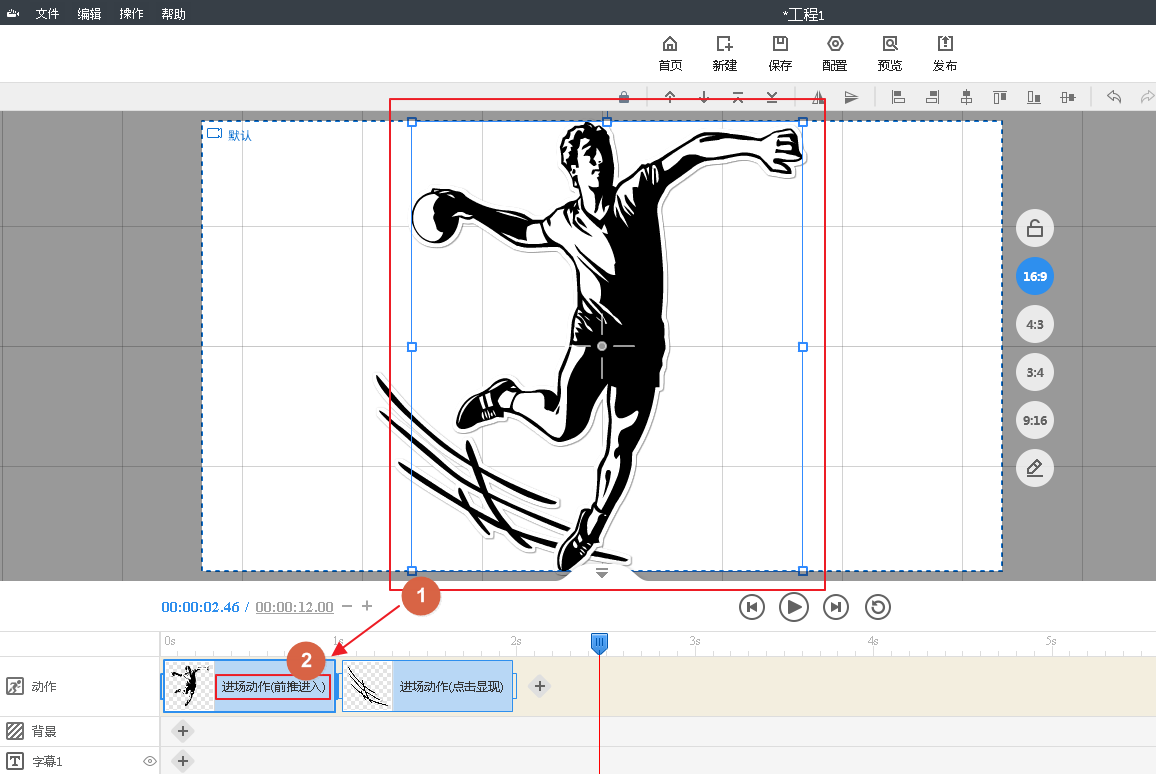Image resolution: width=1156 pixels, height=774 pixels.
Task: Open the 文件 menu
Action: [47, 14]
